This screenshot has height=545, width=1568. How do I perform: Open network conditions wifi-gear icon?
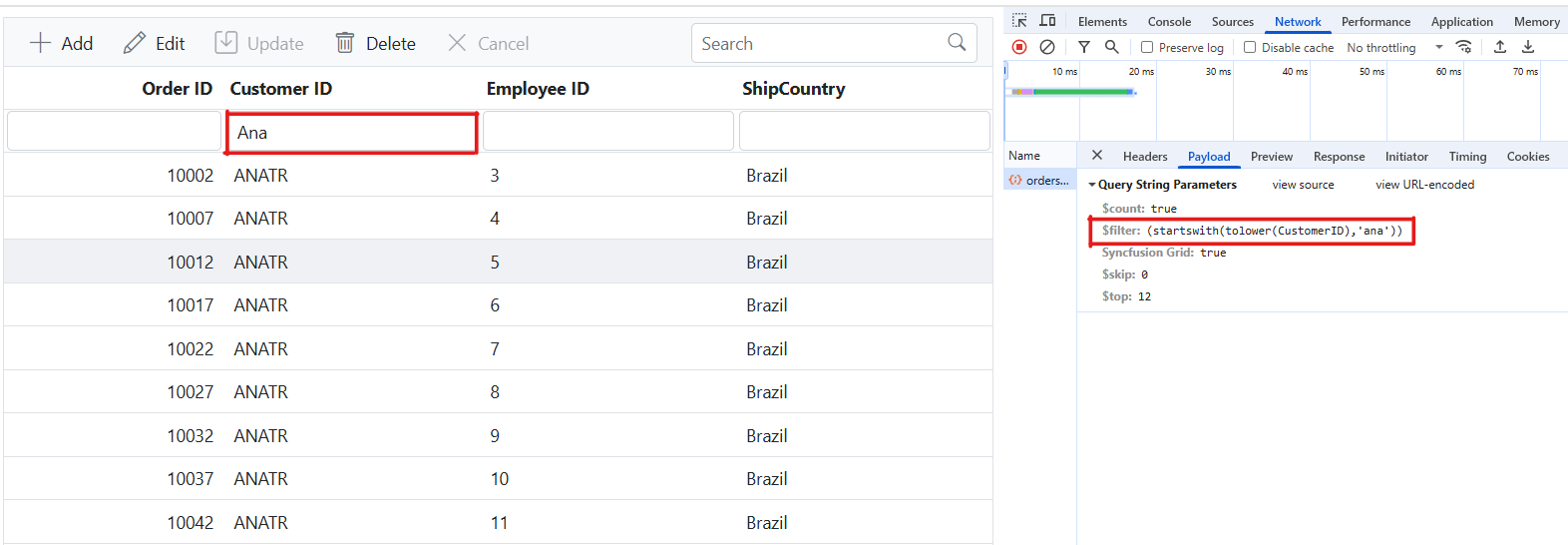(1464, 47)
